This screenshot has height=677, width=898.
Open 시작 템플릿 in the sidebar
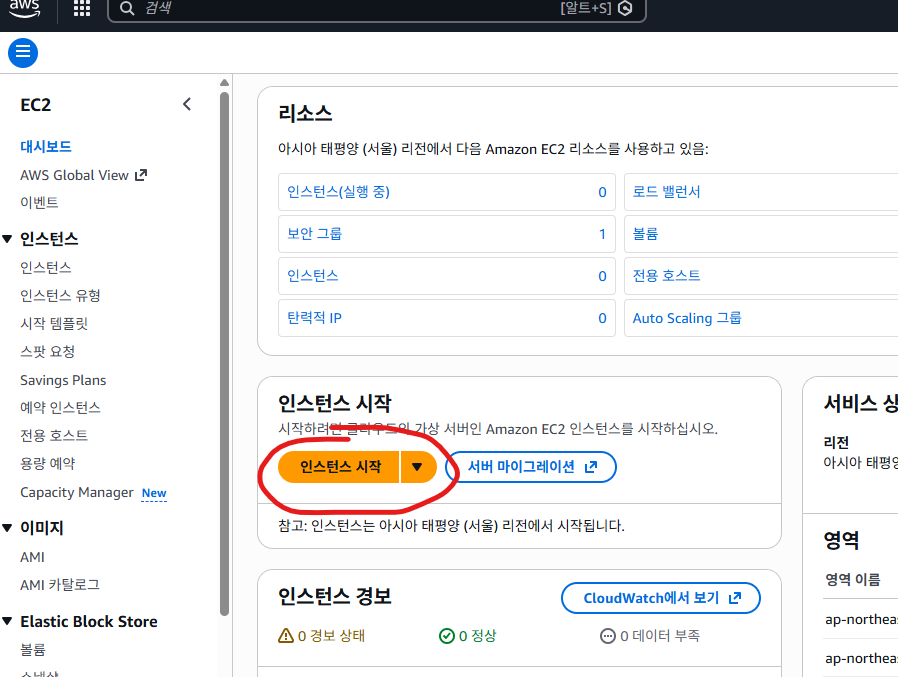click(x=54, y=324)
